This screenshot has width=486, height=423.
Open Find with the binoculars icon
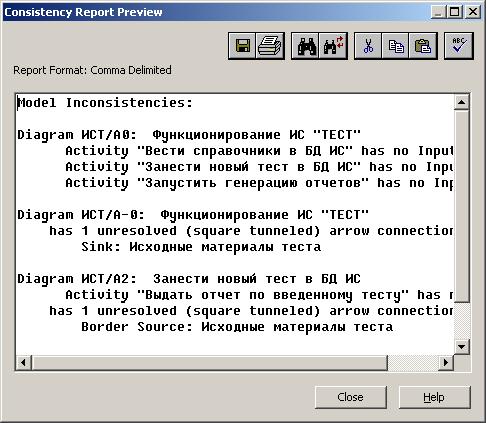click(306, 46)
